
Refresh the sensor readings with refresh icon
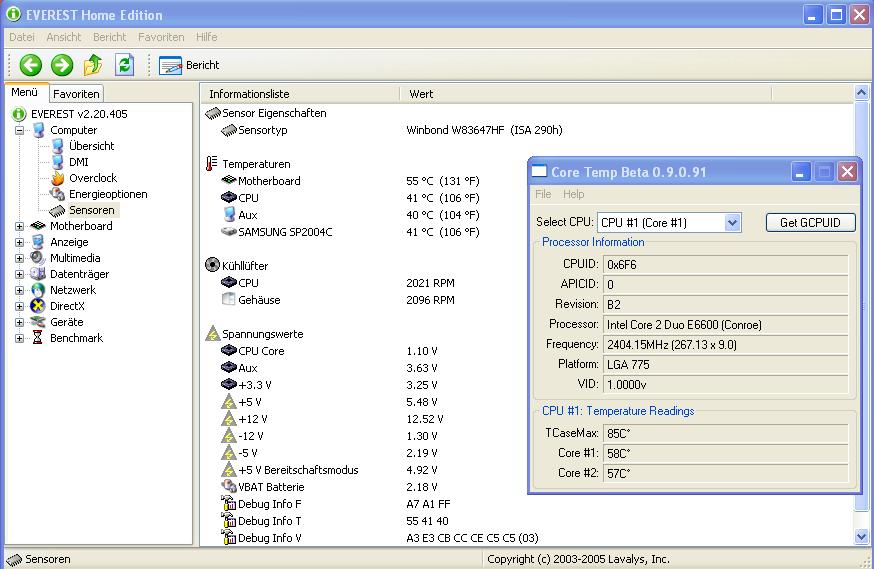pyautogui.click(x=124, y=65)
